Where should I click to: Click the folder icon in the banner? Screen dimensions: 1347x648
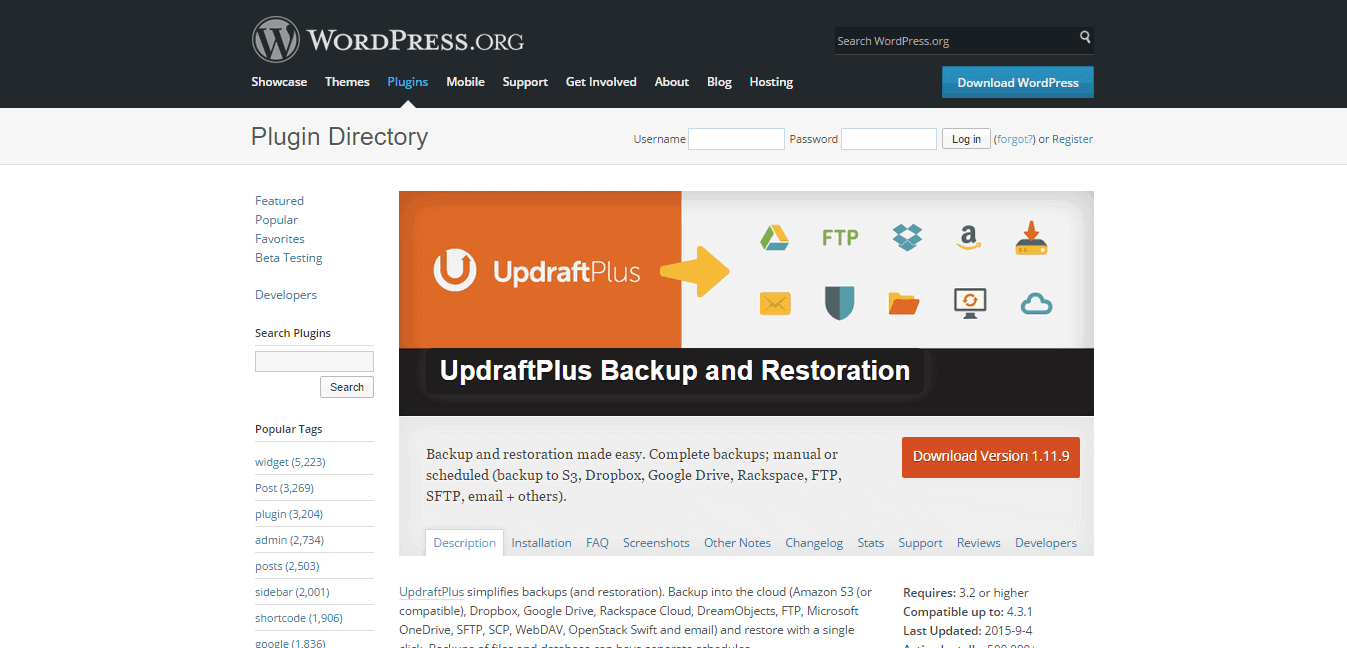pos(903,302)
